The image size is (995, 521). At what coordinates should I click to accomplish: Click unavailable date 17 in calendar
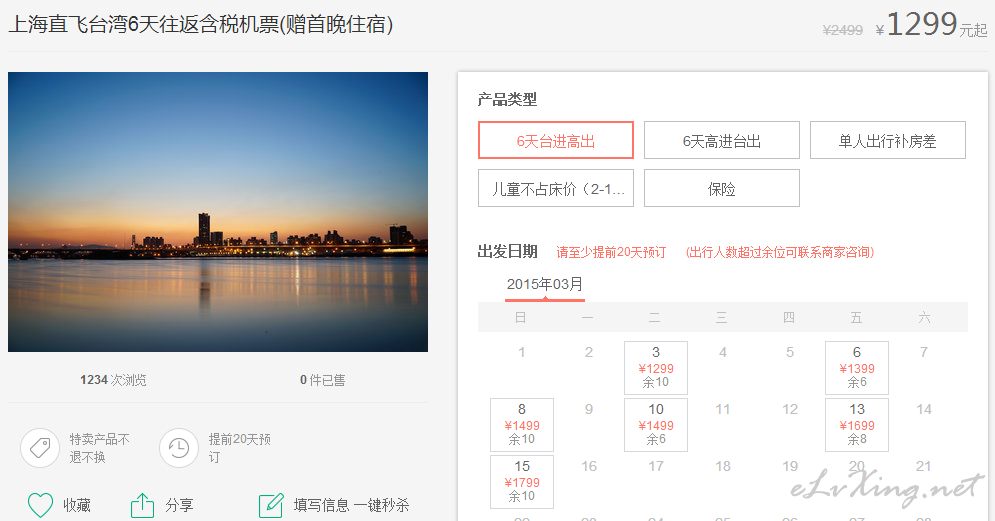click(656, 466)
